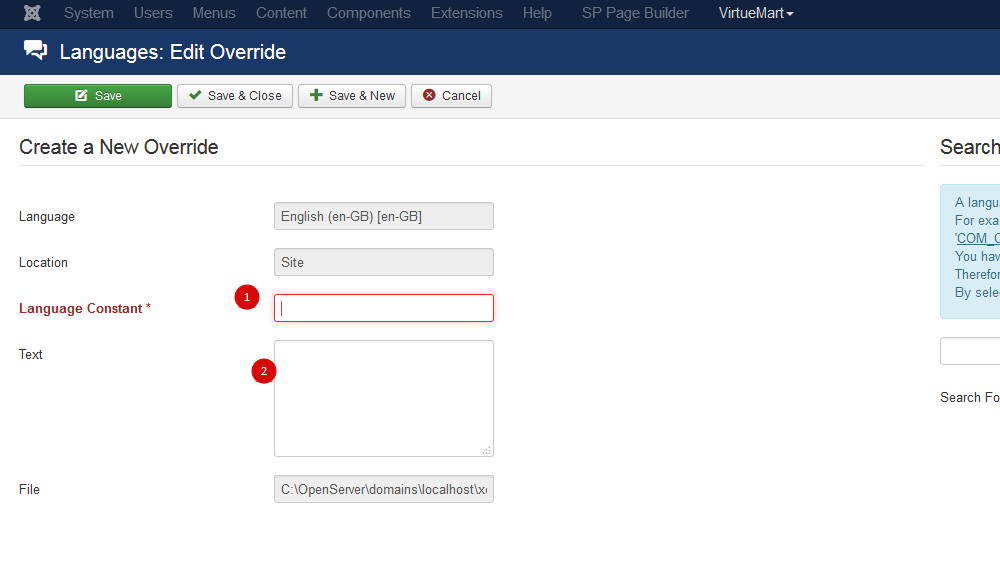Viewport: 1000px width, 582px height.
Task: Expand the VirtueMart dropdown
Action: (x=756, y=13)
